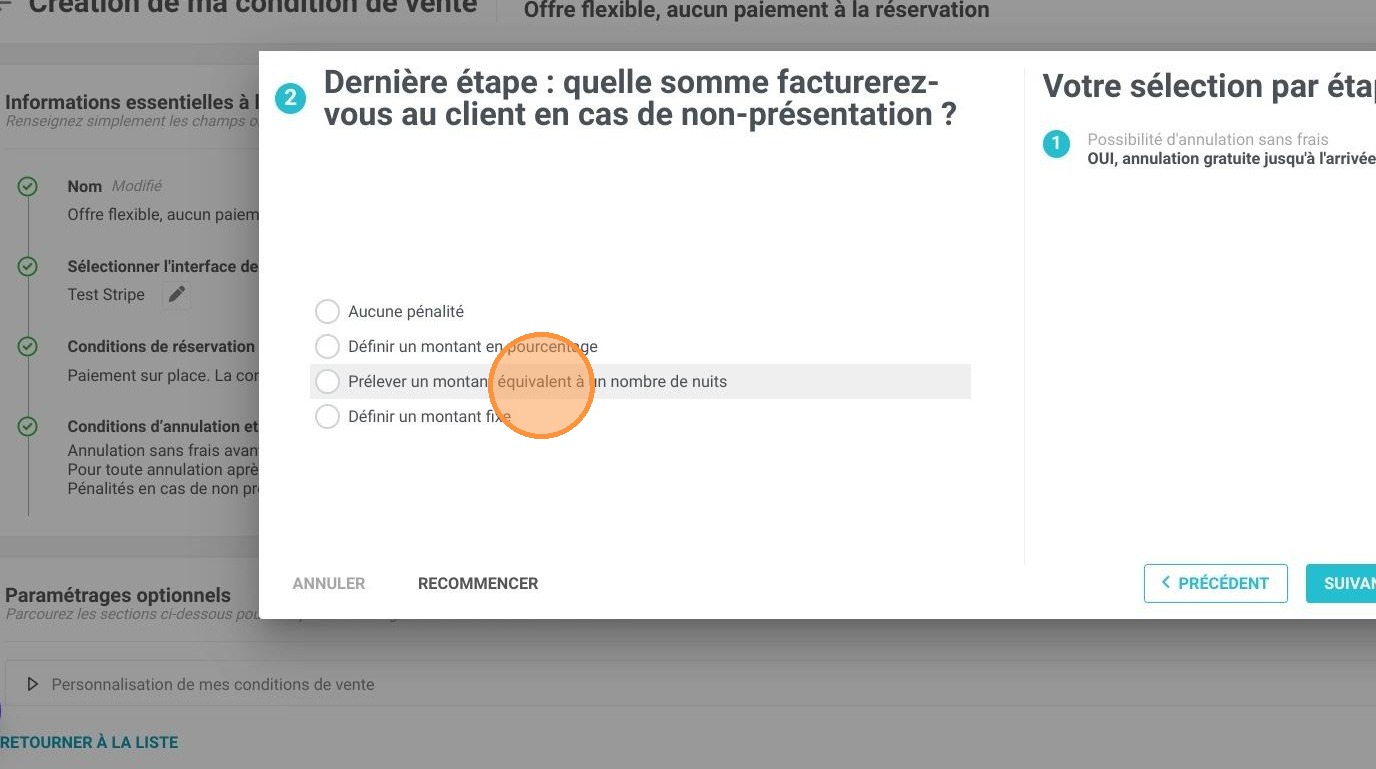Click the step 2 badge in dialog title
This screenshot has width=1376, height=769.
point(290,98)
